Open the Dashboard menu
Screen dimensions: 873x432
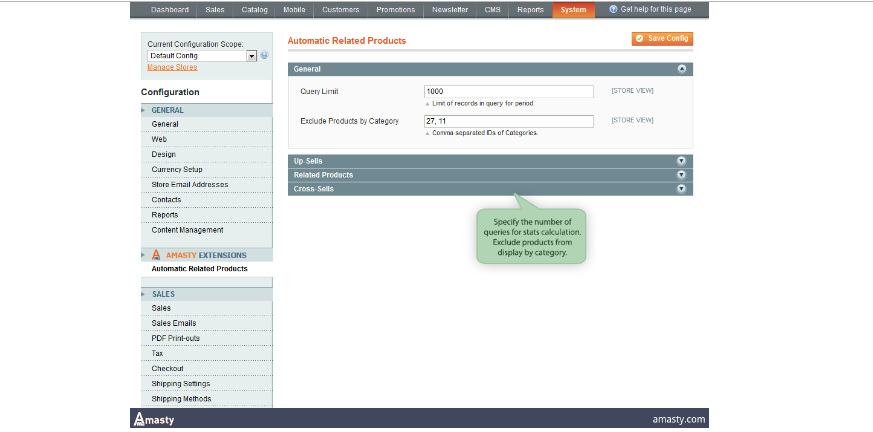(x=170, y=9)
